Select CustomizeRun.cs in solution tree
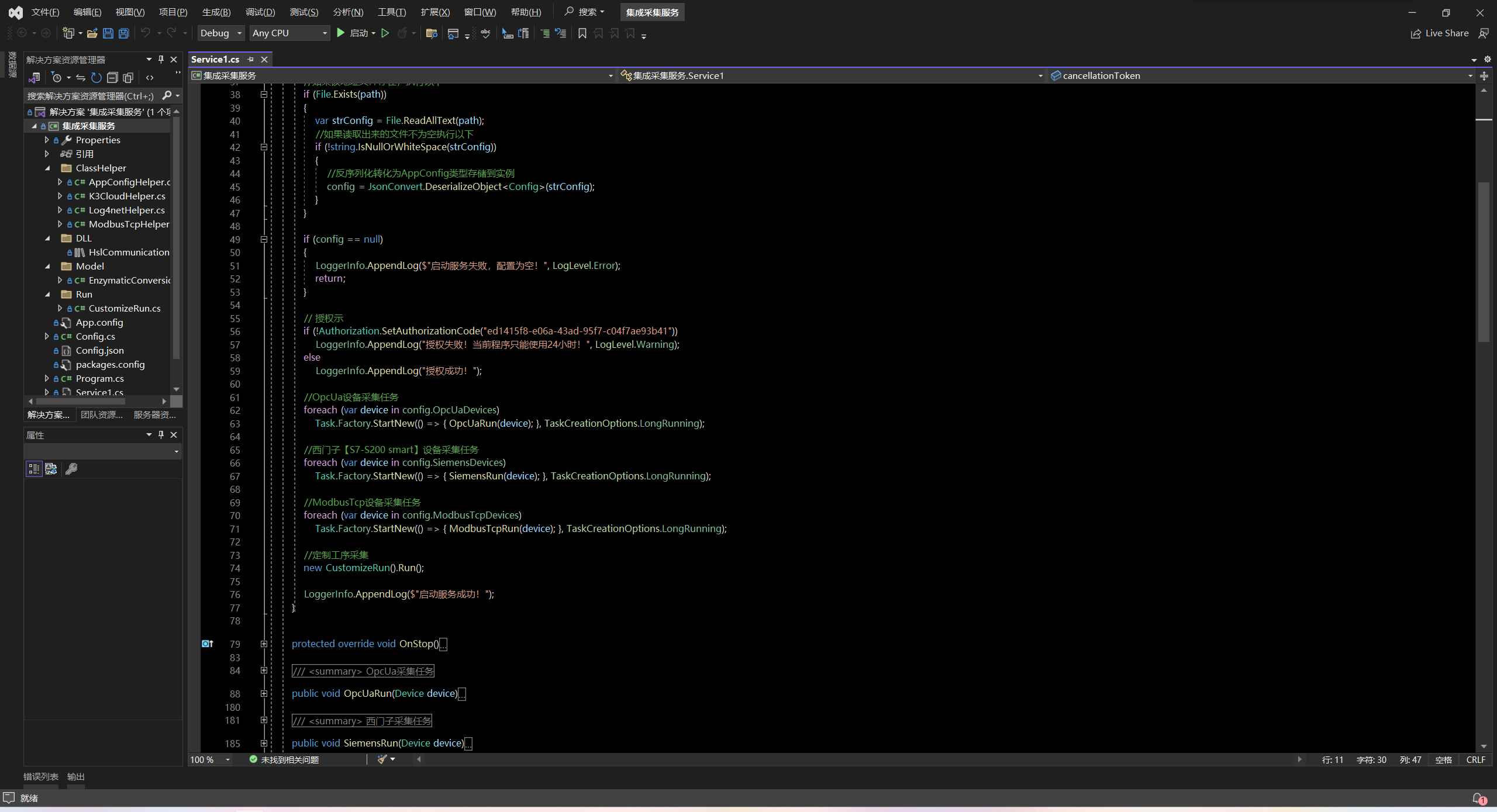1497x812 pixels. coord(125,308)
